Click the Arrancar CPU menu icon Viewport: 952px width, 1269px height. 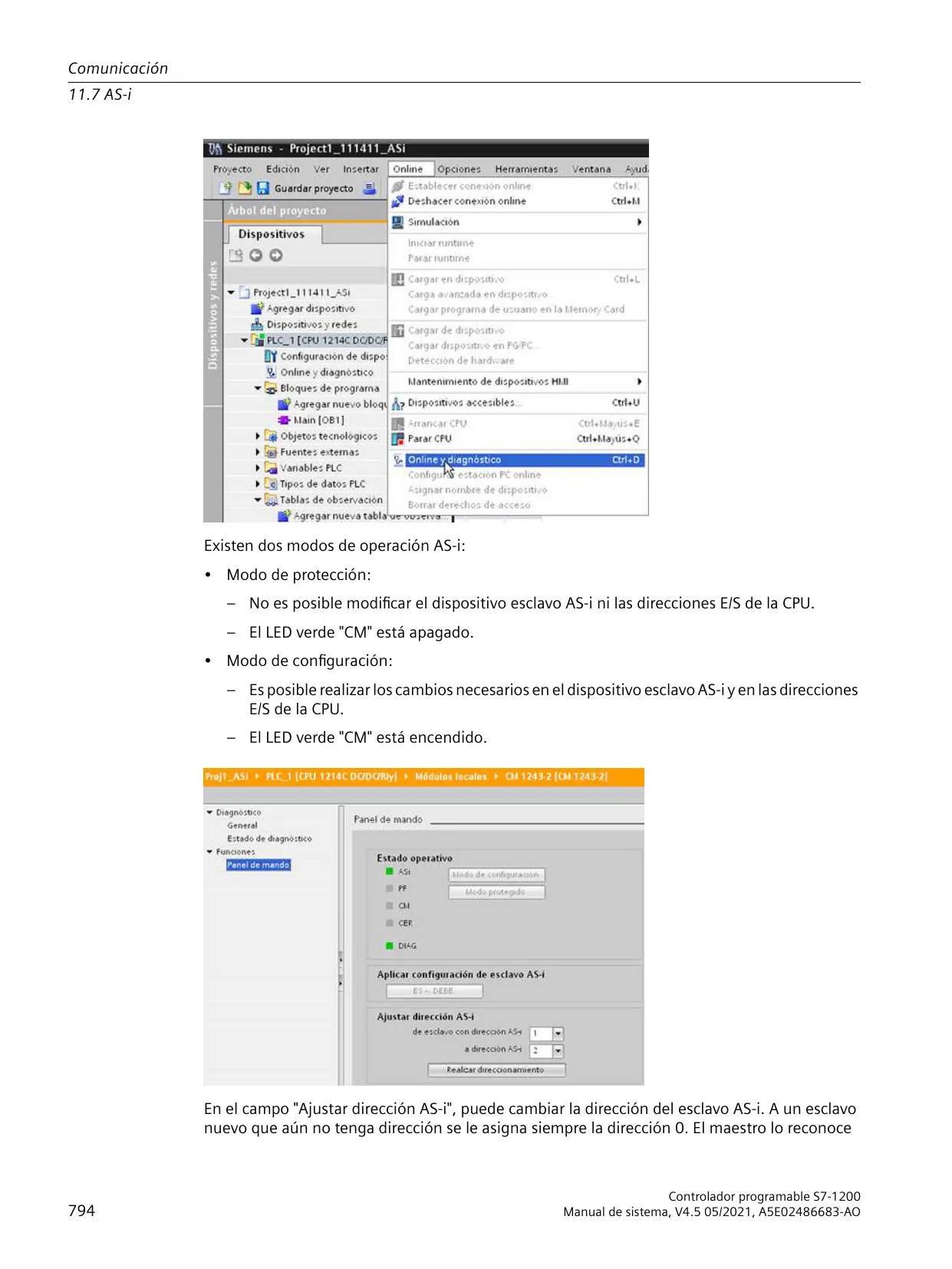coord(397,424)
